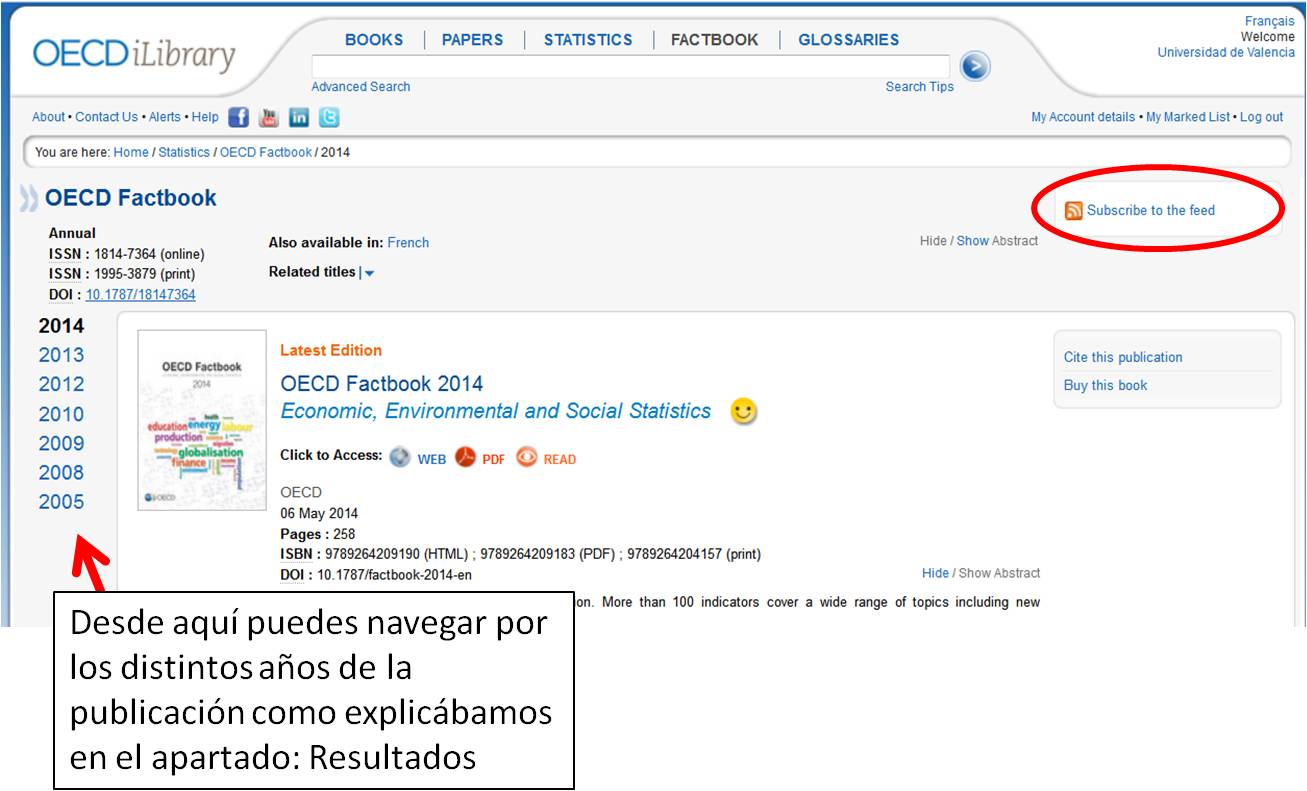The width and height of the screenshot is (1307, 791).
Task: Open the GLOSSARIES tab
Action: point(849,40)
